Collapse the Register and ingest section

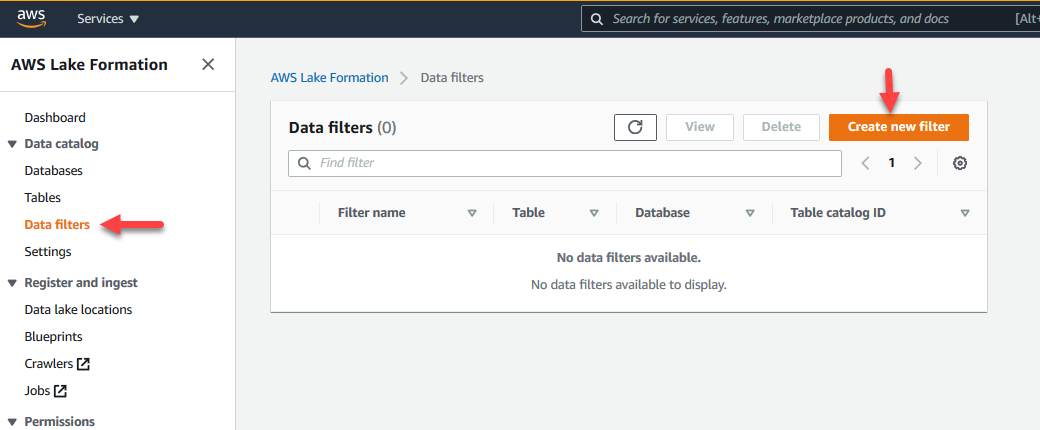coord(12,283)
